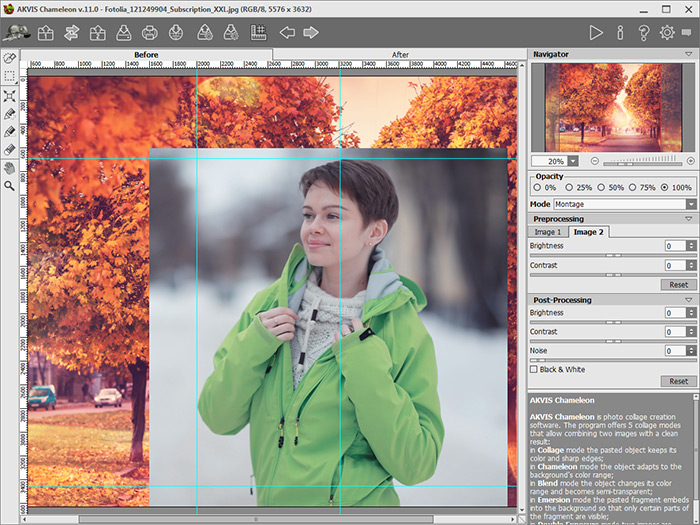The width and height of the screenshot is (700, 525).
Task: Collapse the Preprocessing panel
Action: click(x=689, y=219)
